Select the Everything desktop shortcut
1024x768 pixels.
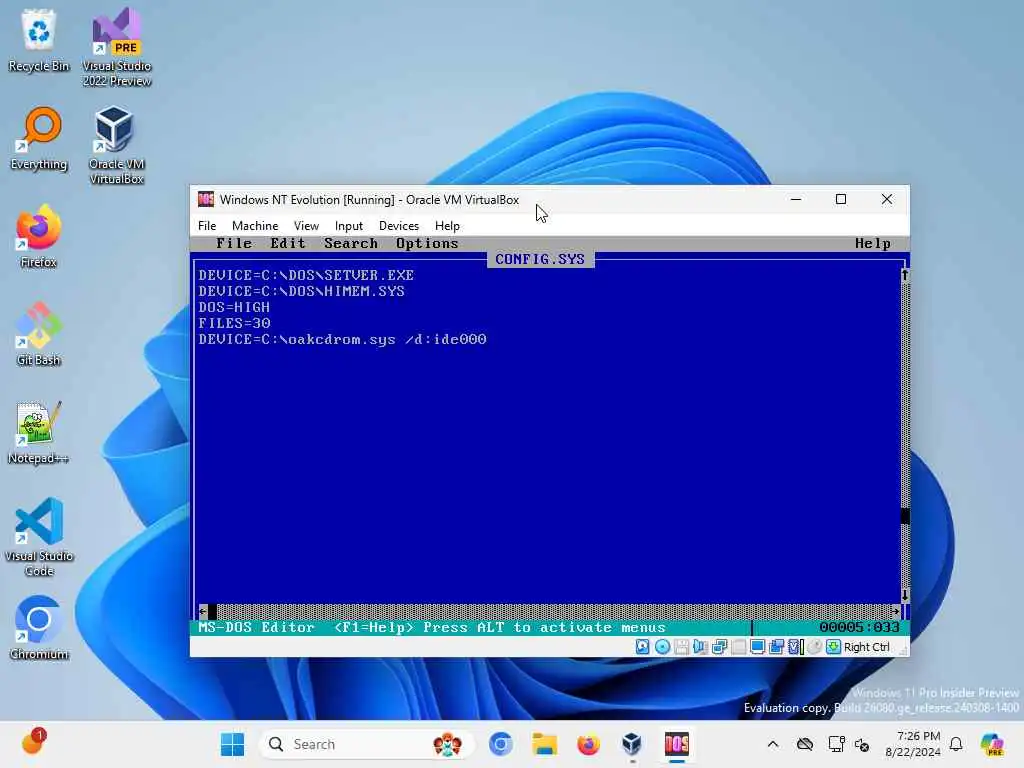click(39, 139)
